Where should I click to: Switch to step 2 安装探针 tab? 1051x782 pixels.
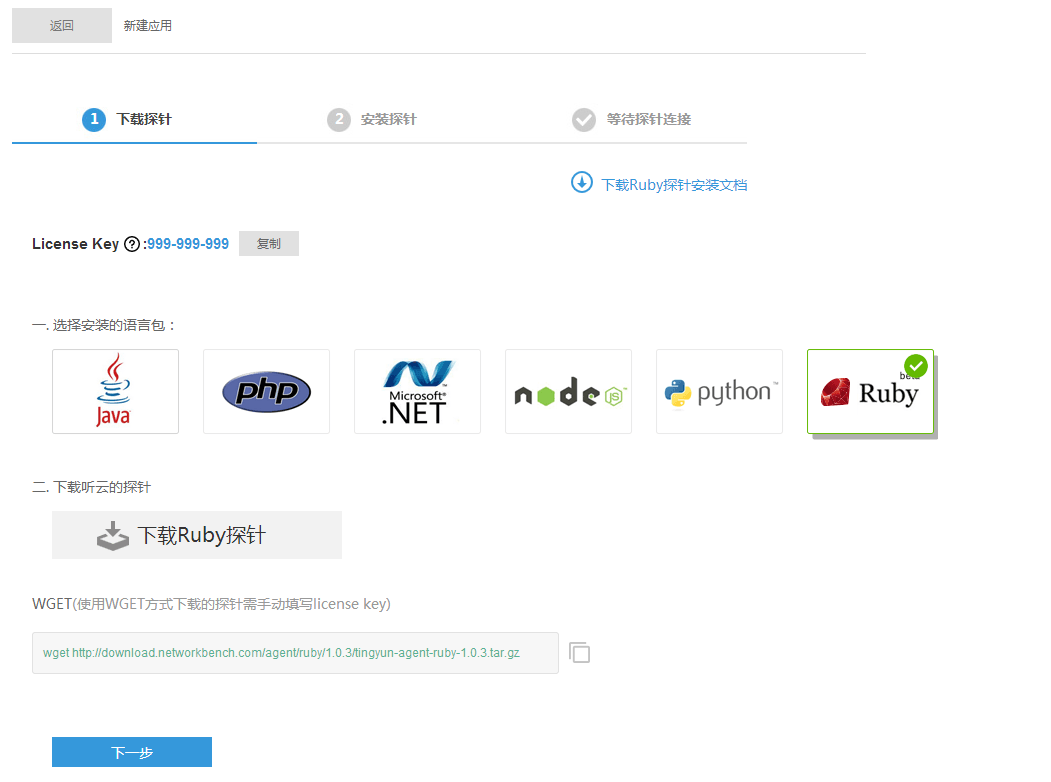[x=379, y=119]
